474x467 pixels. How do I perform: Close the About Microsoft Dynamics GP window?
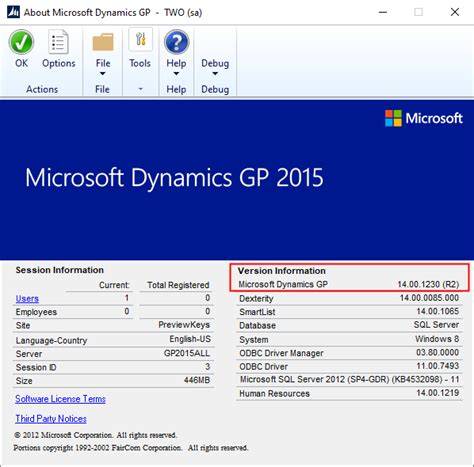click(455, 12)
